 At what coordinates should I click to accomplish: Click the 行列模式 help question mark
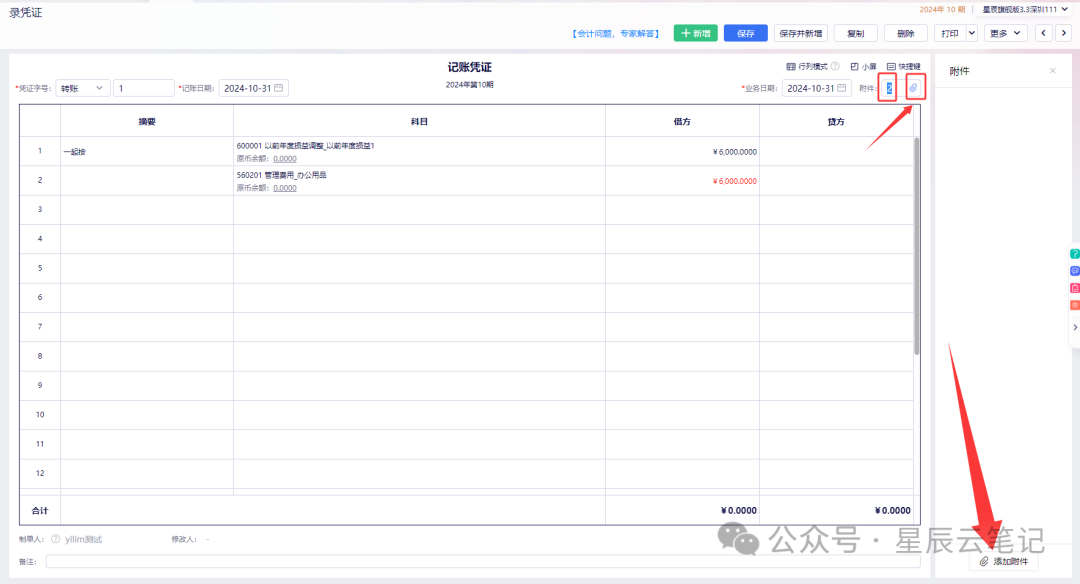[835, 66]
